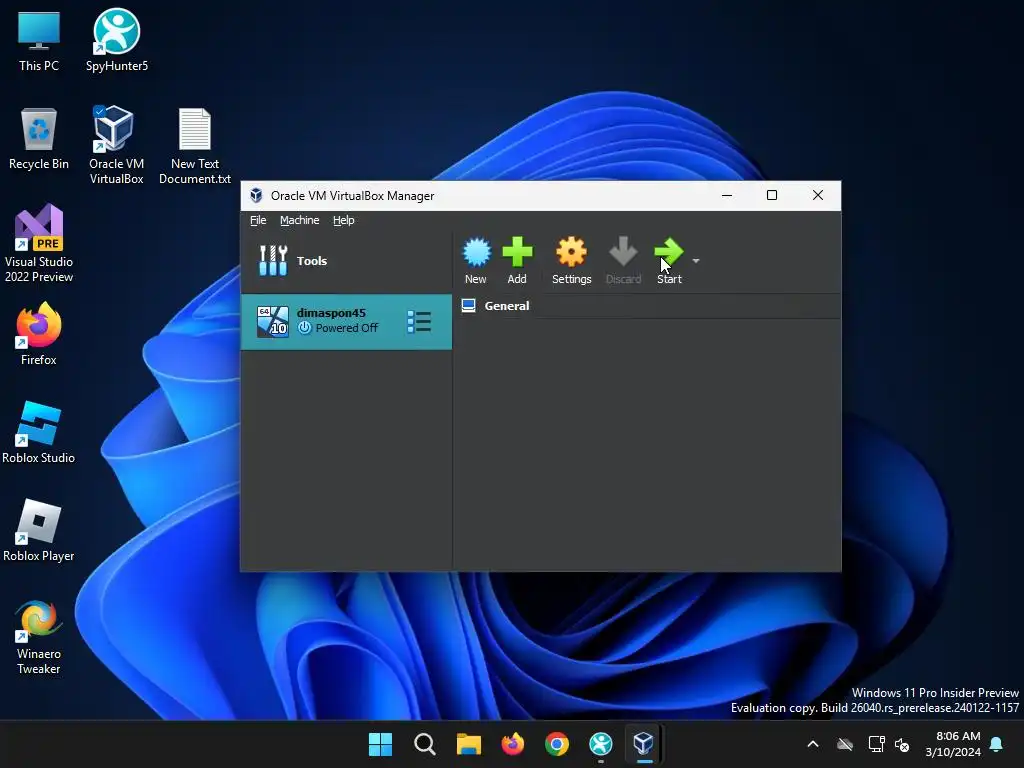Screen dimensions: 1024x768
Task: Select the Tools entry in sidebar
Action: tap(346, 261)
